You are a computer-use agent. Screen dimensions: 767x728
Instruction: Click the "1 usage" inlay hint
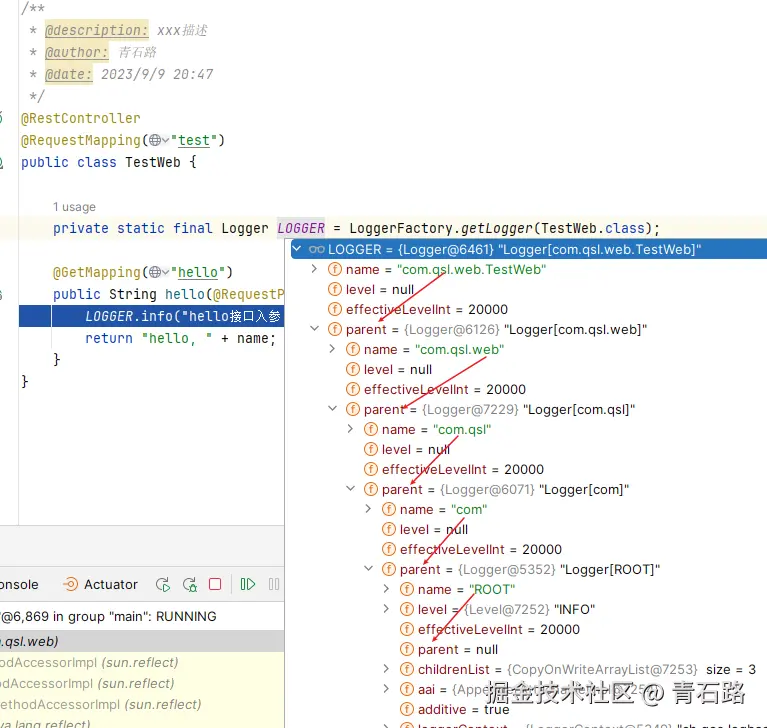(74, 207)
